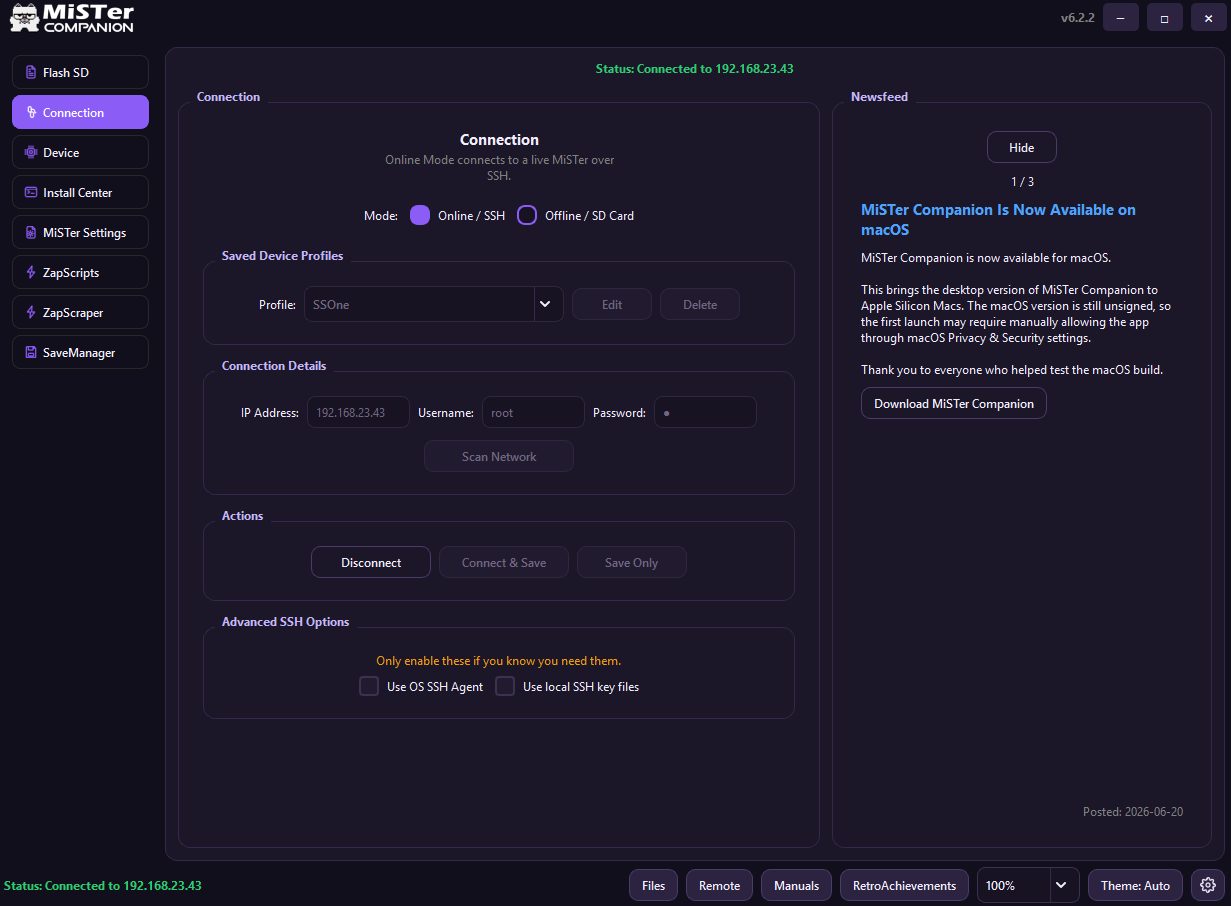Click Delete profile button
Image resolution: width=1231 pixels, height=906 pixels.
[x=700, y=304]
